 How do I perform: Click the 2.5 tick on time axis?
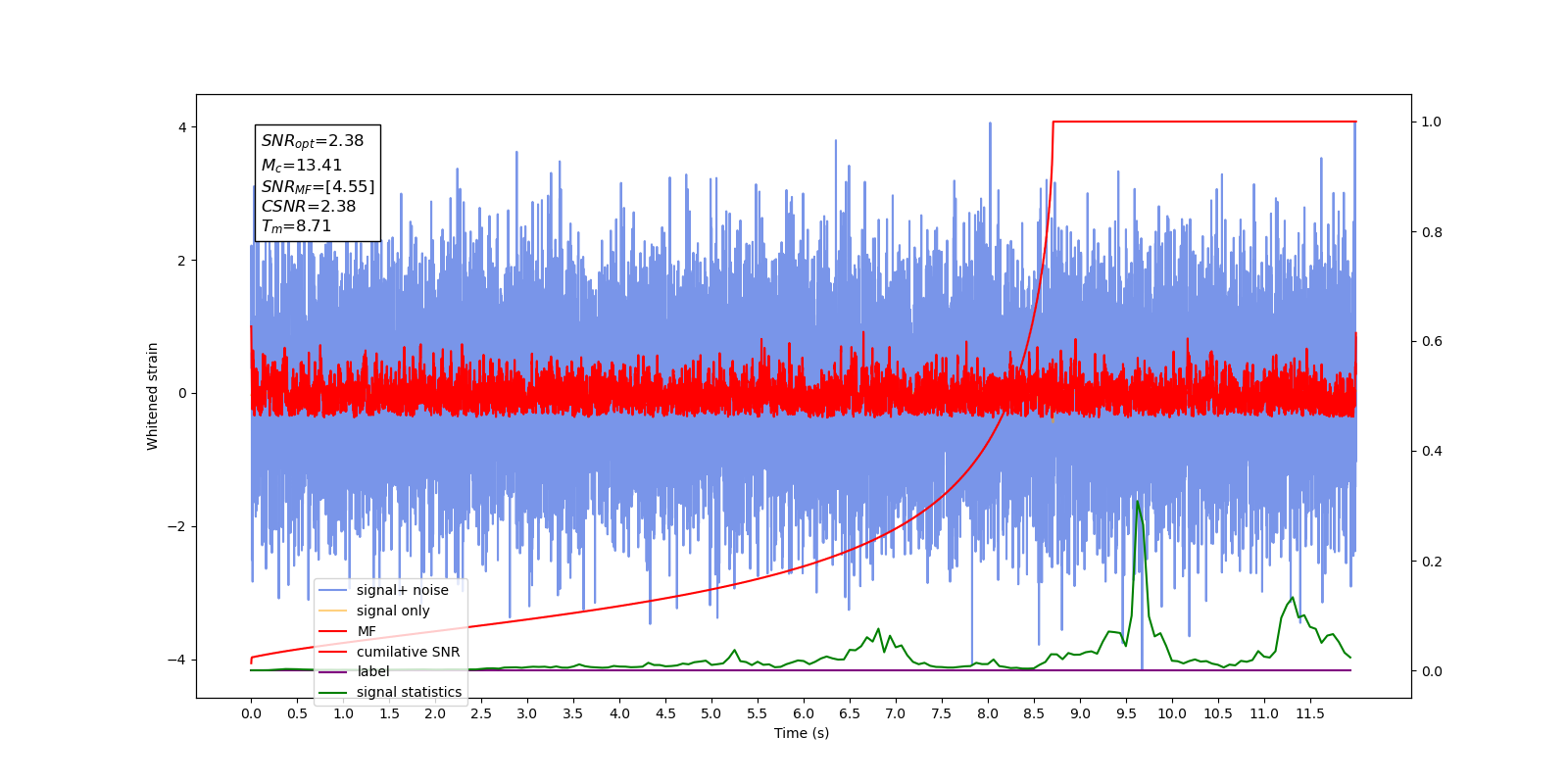tap(481, 713)
